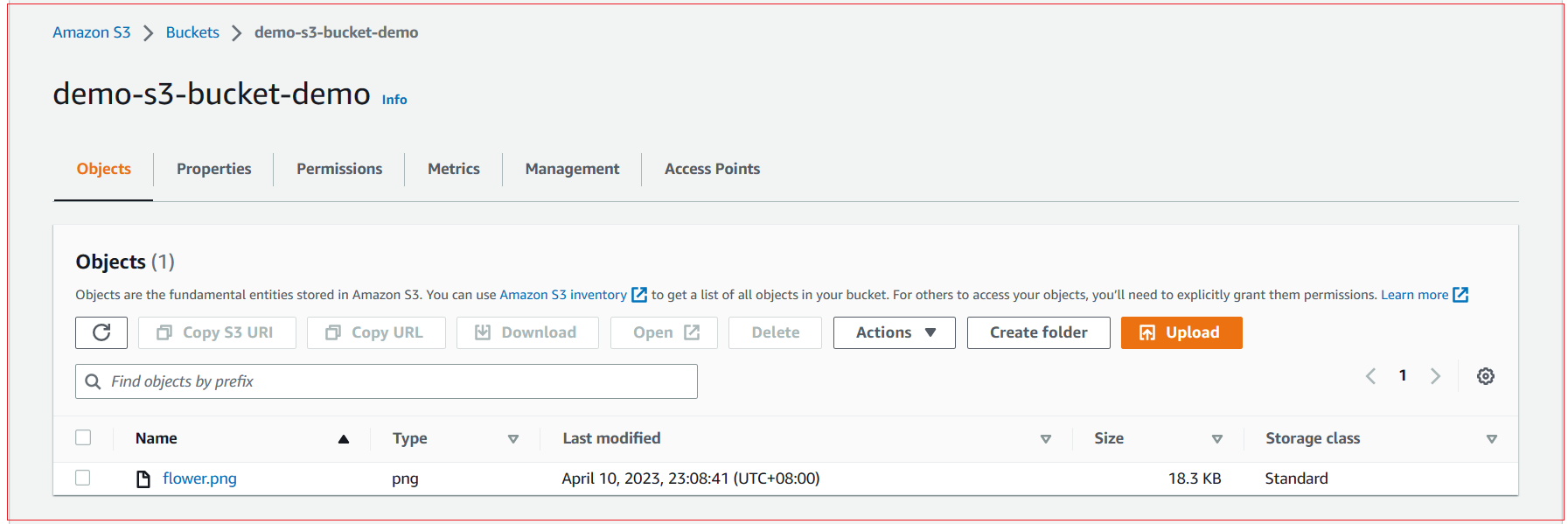This screenshot has height=524, width=1568.
Task: Switch to the Properties tab
Action: click(x=213, y=169)
